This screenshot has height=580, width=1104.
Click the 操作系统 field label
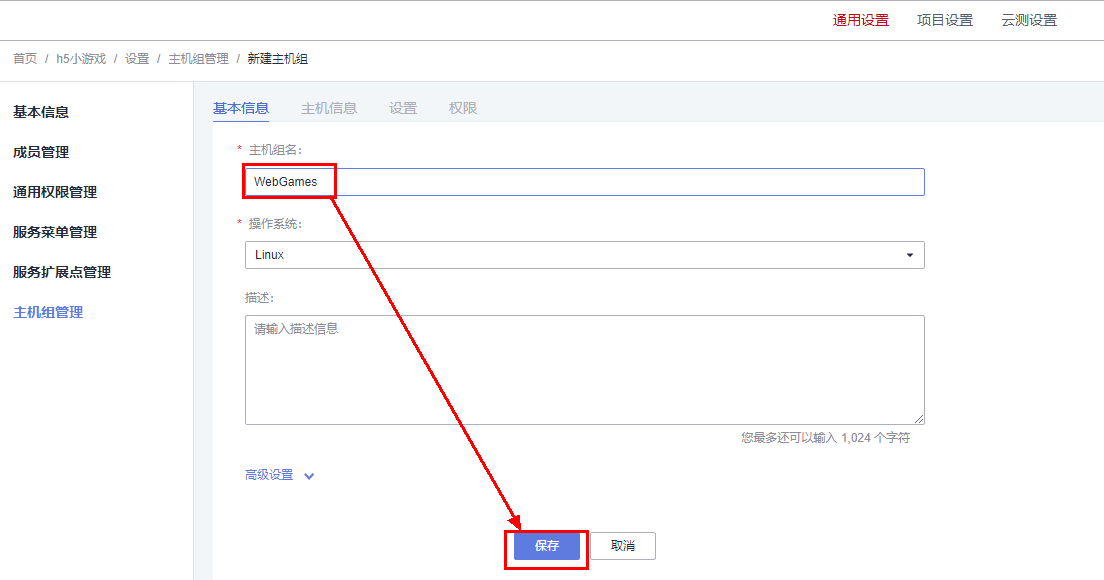coord(275,224)
